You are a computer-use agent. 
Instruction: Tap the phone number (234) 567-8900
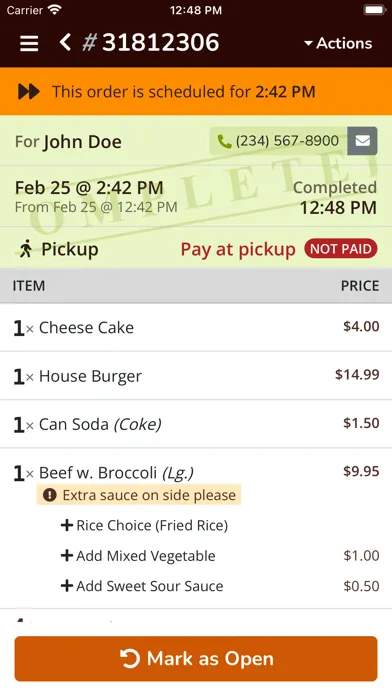[x=287, y=141]
